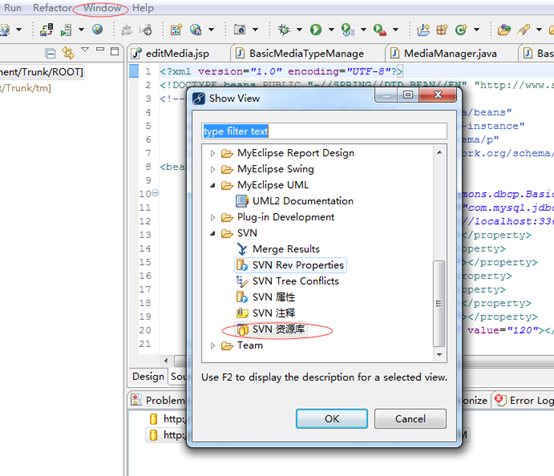The image size is (554, 476).
Task: Select UML2 Documentation view
Action: (302, 201)
